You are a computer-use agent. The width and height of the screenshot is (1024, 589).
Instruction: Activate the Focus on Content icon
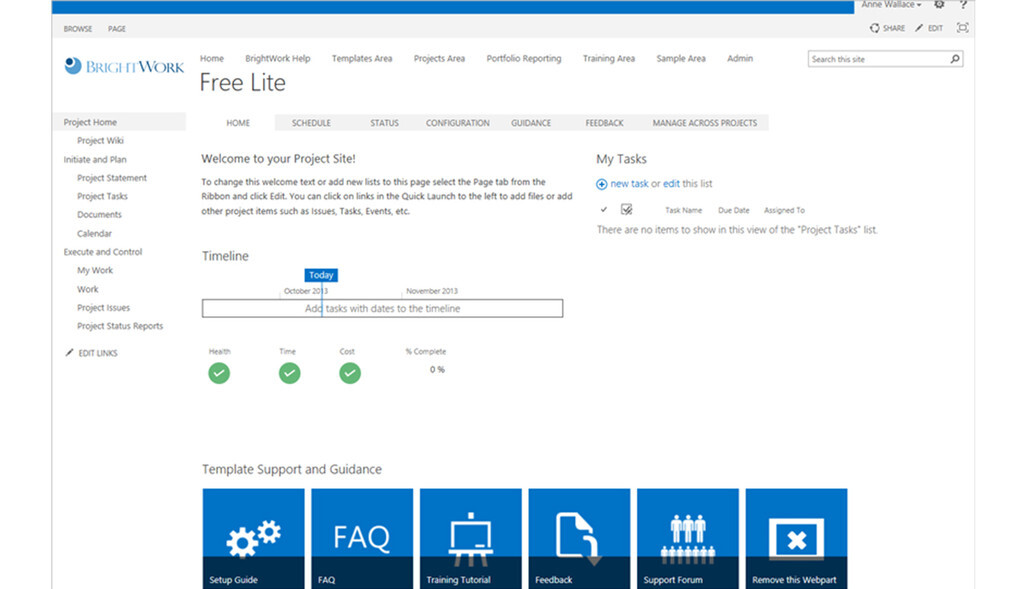(x=962, y=28)
